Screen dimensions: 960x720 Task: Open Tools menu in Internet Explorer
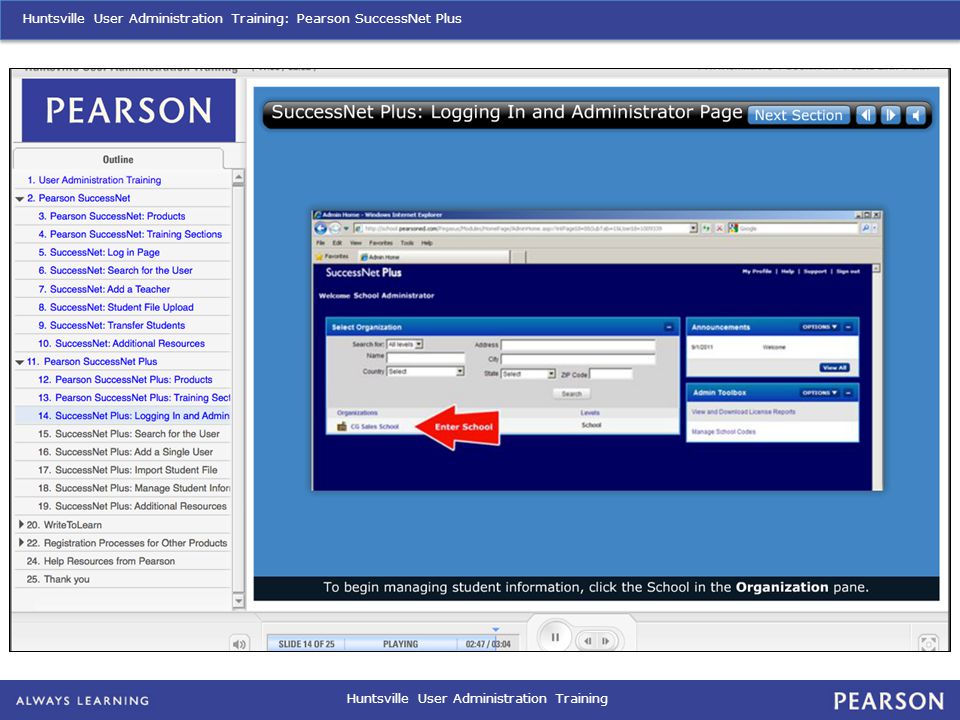click(x=407, y=243)
